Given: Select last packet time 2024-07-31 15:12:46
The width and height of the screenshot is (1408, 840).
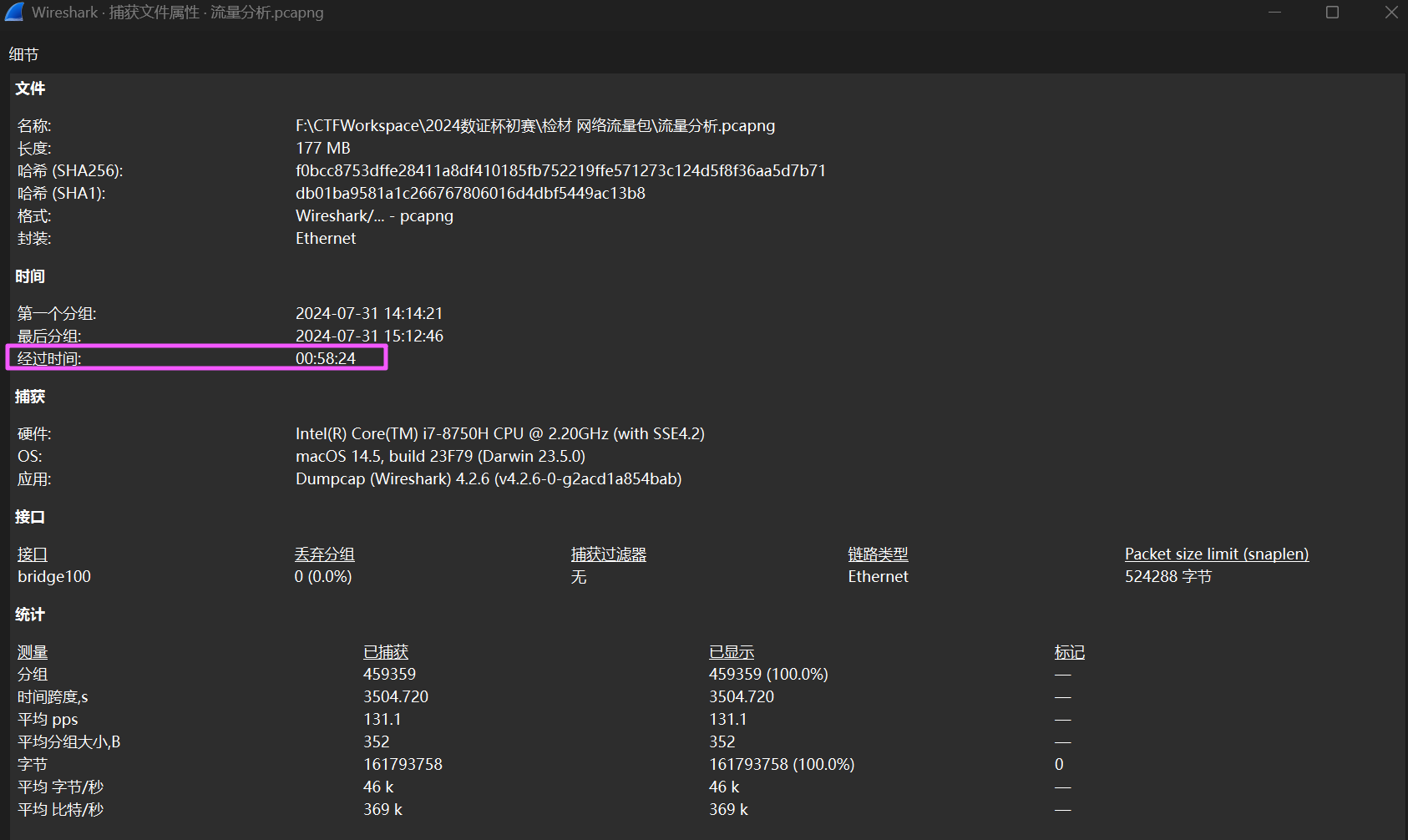Looking at the screenshot, I should pyautogui.click(x=369, y=336).
